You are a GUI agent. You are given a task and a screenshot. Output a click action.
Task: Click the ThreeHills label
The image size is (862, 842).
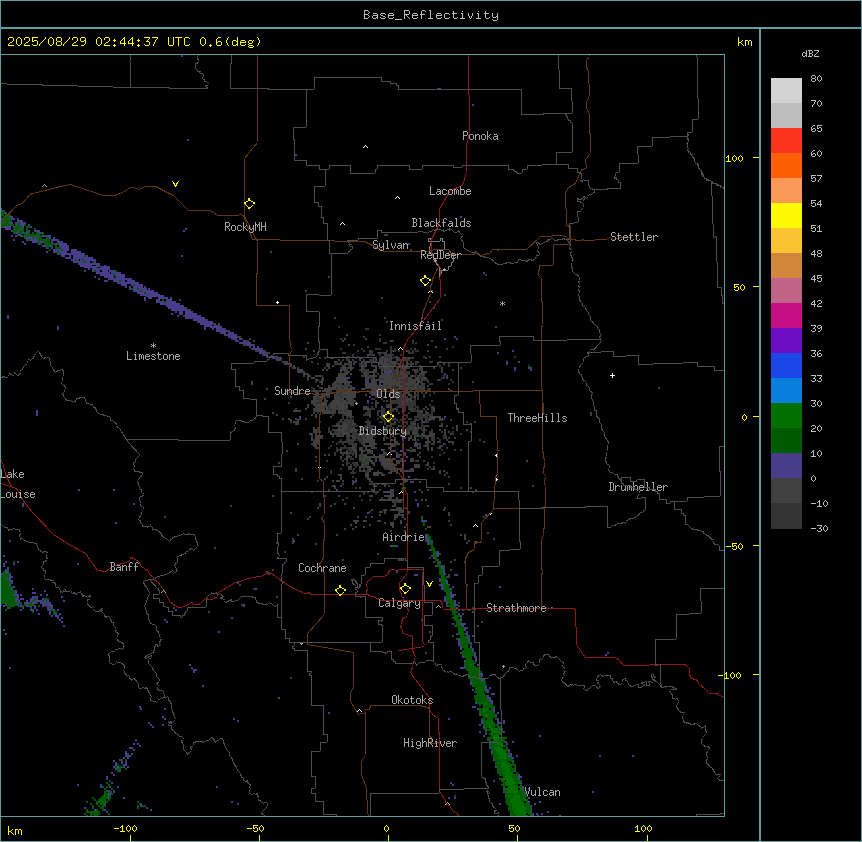tap(537, 418)
